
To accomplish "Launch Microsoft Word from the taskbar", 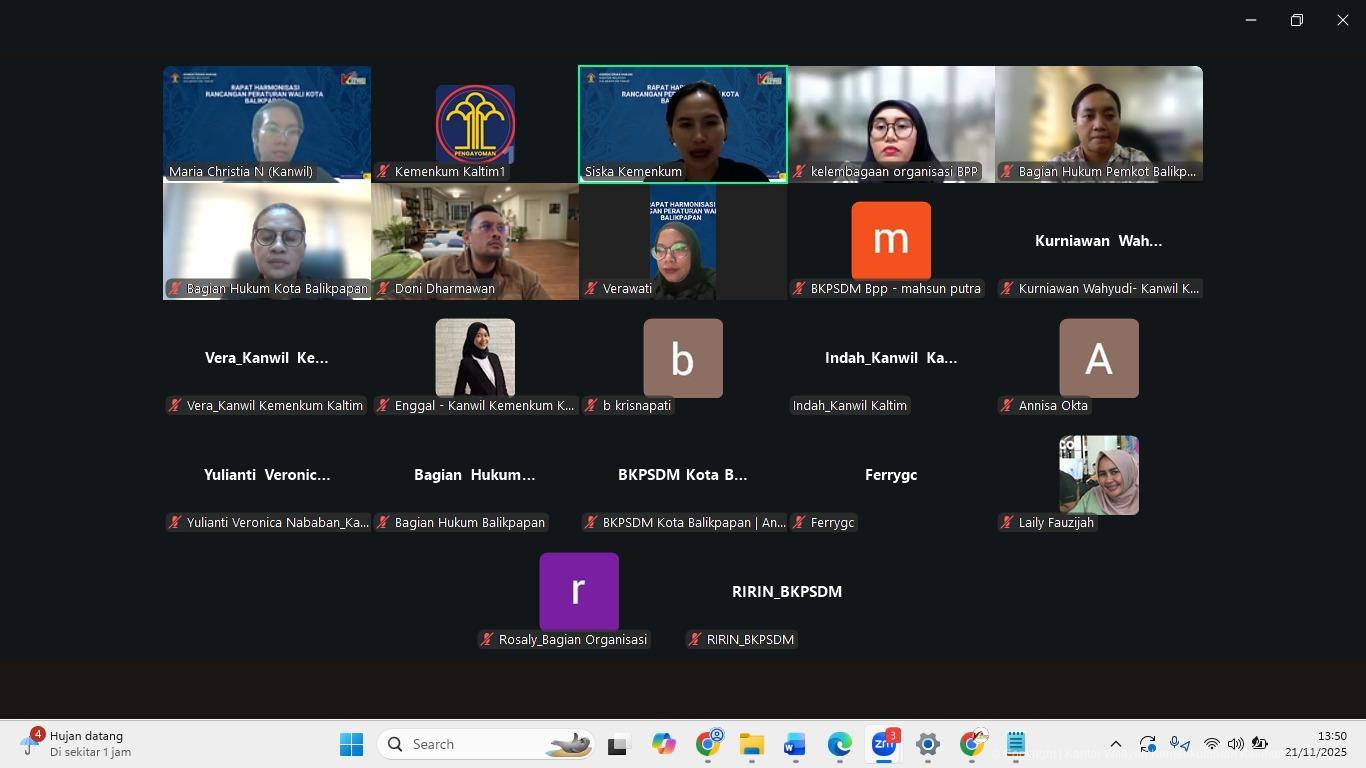I will pos(795,744).
